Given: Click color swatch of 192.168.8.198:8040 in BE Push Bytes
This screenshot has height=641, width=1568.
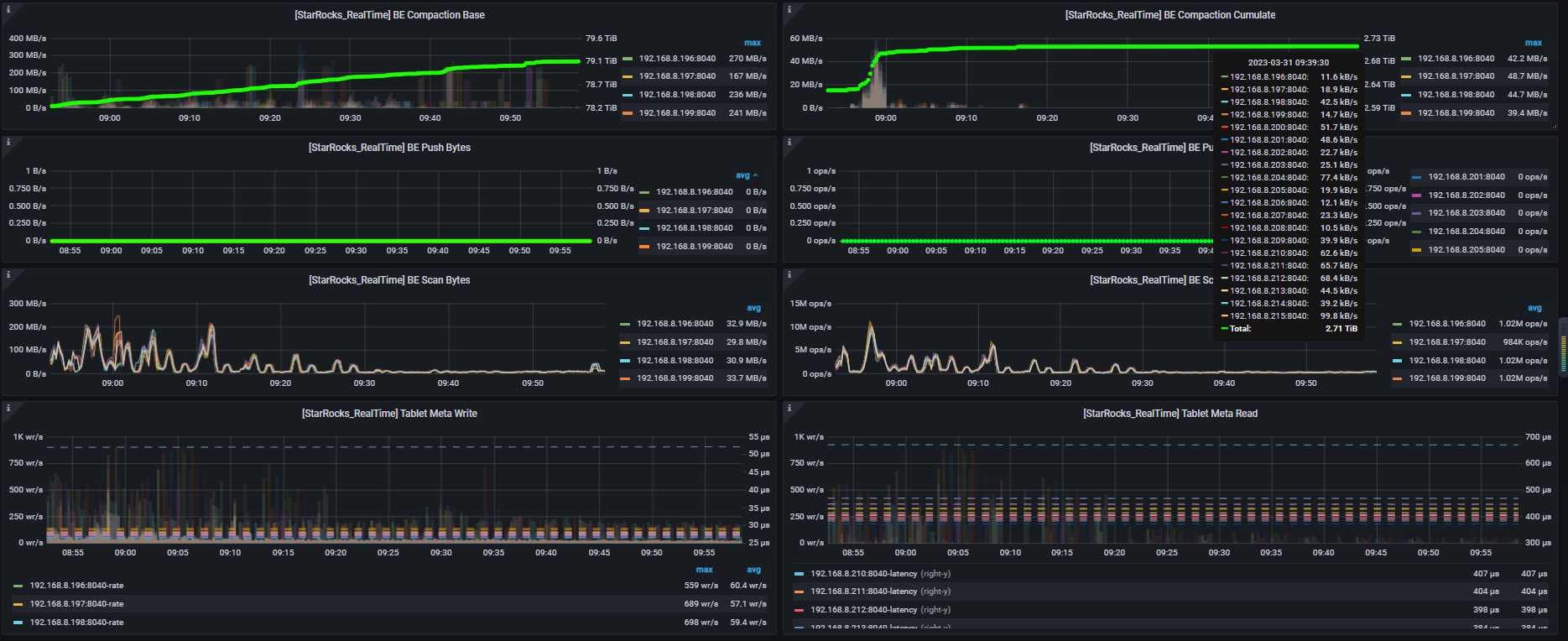Looking at the screenshot, I should pyautogui.click(x=644, y=228).
